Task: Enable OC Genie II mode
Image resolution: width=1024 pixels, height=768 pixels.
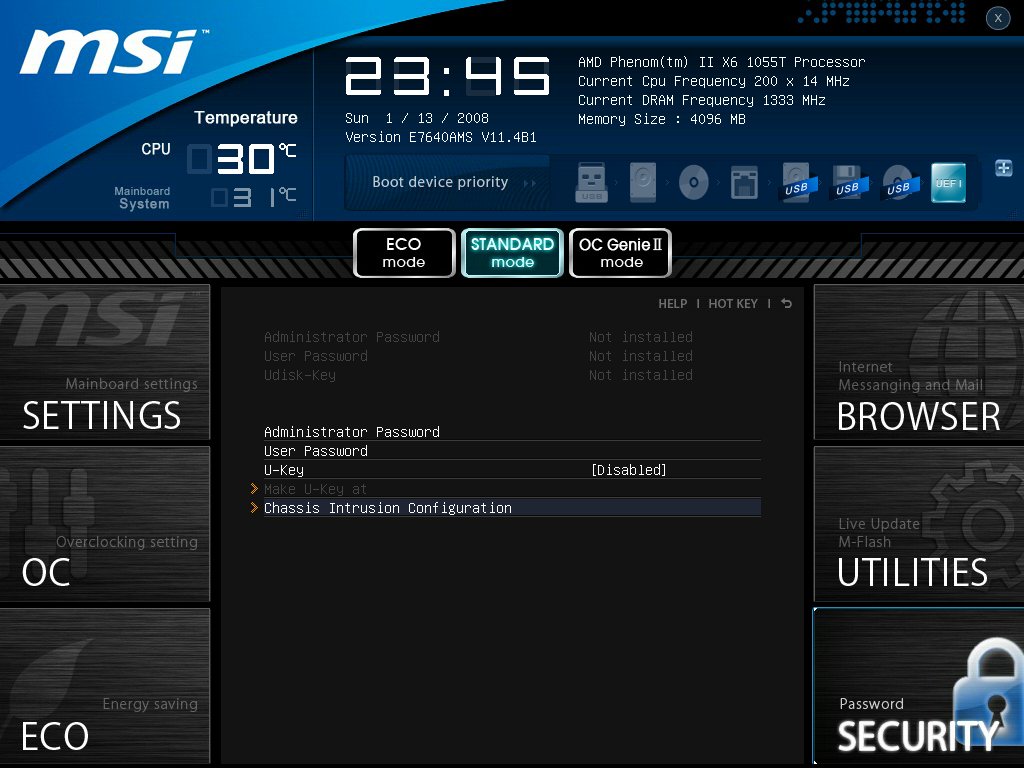Action: coord(620,253)
